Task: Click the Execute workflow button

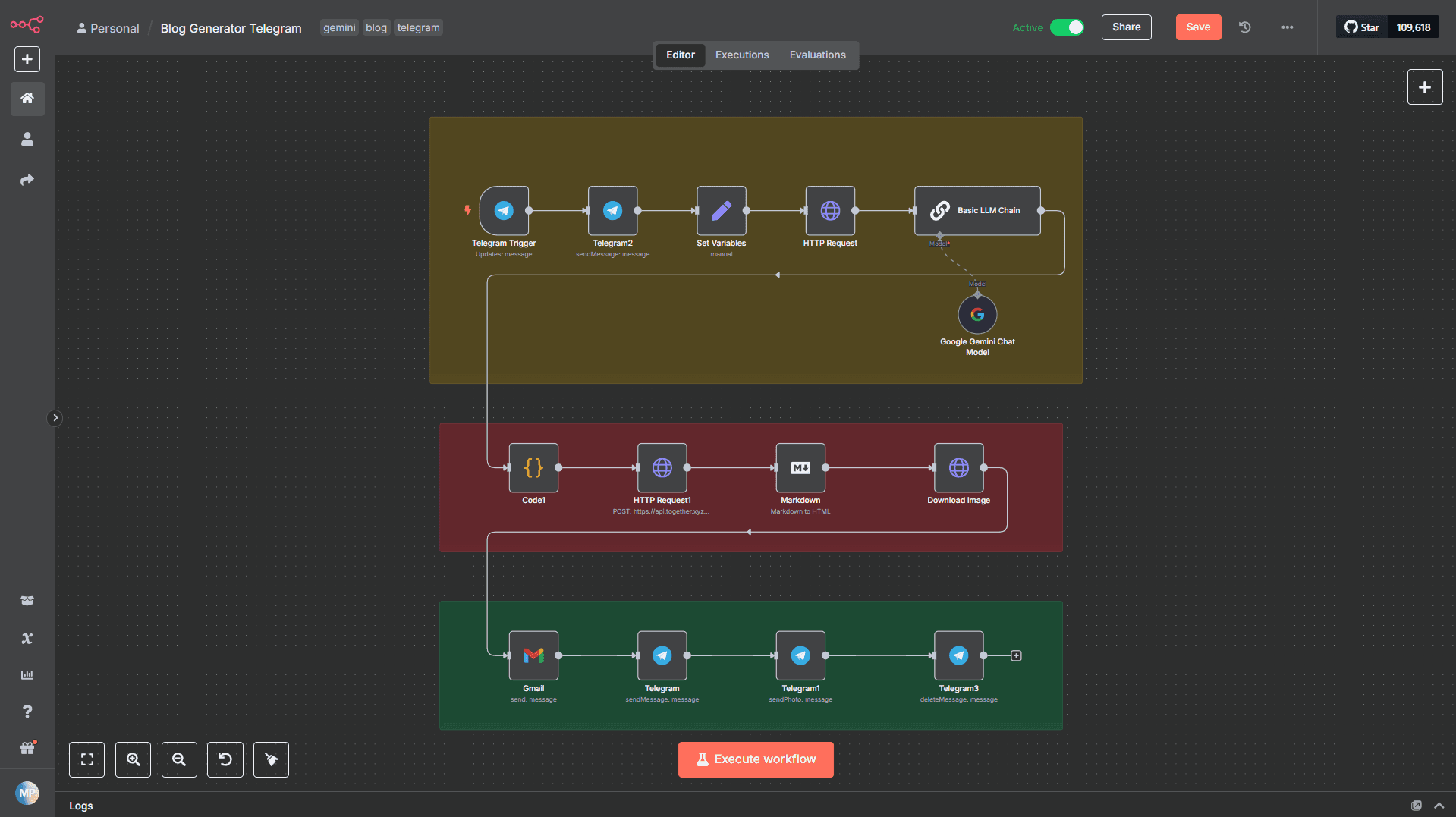Action: [x=756, y=759]
